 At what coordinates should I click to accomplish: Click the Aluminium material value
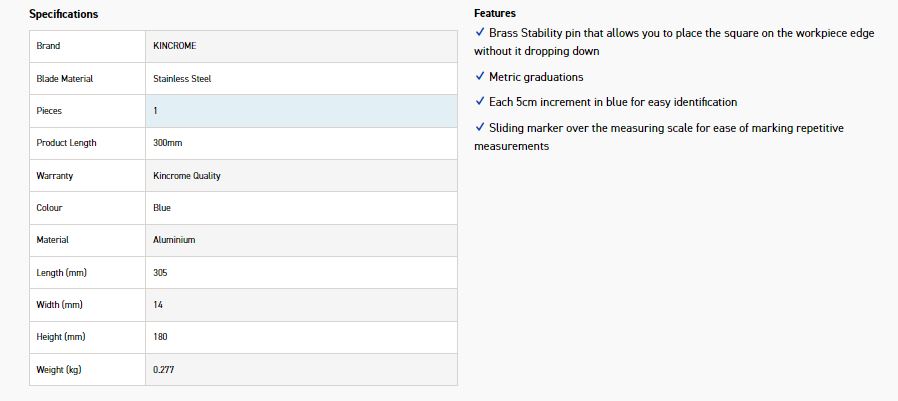point(174,240)
